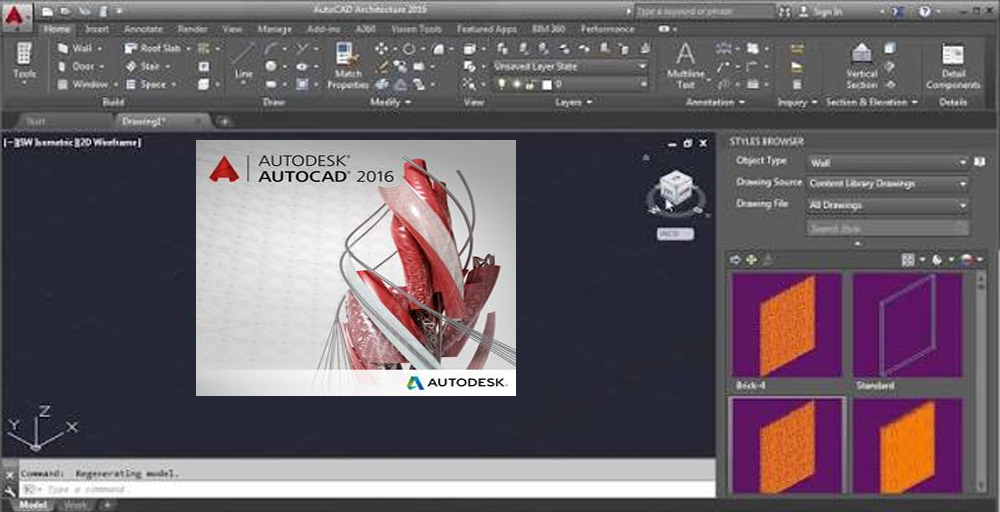This screenshot has height=512, width=1000.
Task: Click the command line input field
Action: [367, 490]
